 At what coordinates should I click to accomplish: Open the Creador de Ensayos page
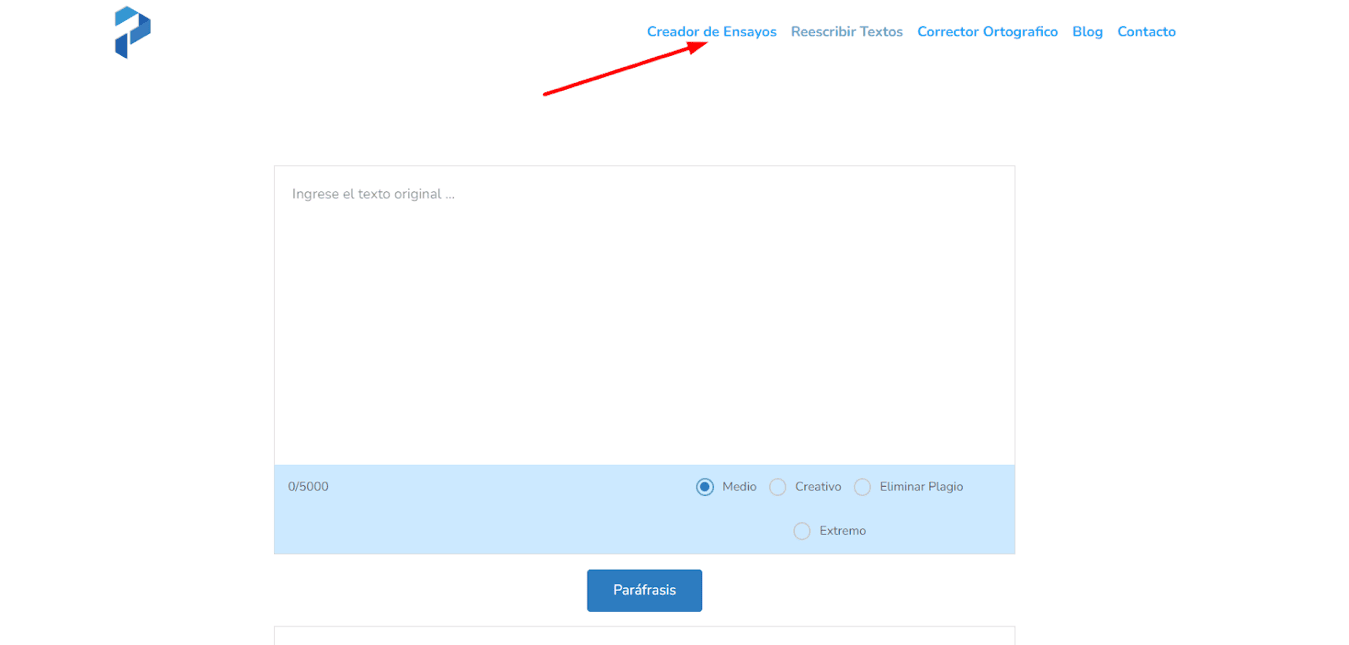pyautogui.click(x=711, y=32)
